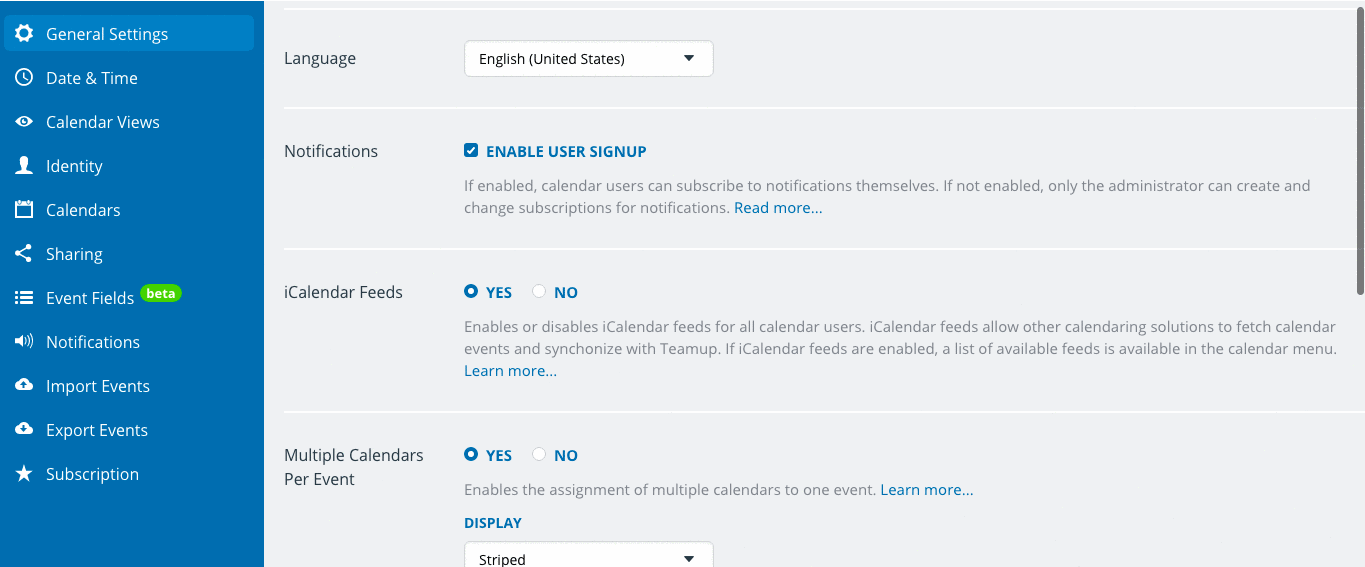Uncheck the Enable User Signup checkbox
Screen dimensions: 1365x567
pyautogui.click(x=471, y=151)
